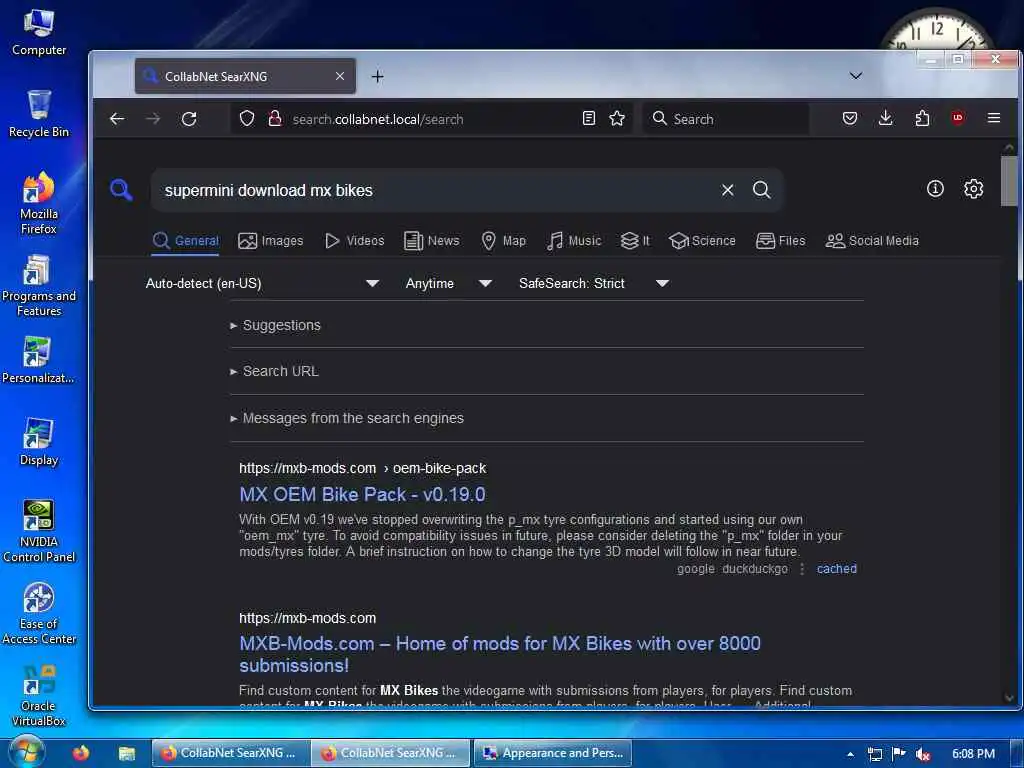The image size is (1024, 768).
Task: Click the first result's options dots
Action: 802,569
